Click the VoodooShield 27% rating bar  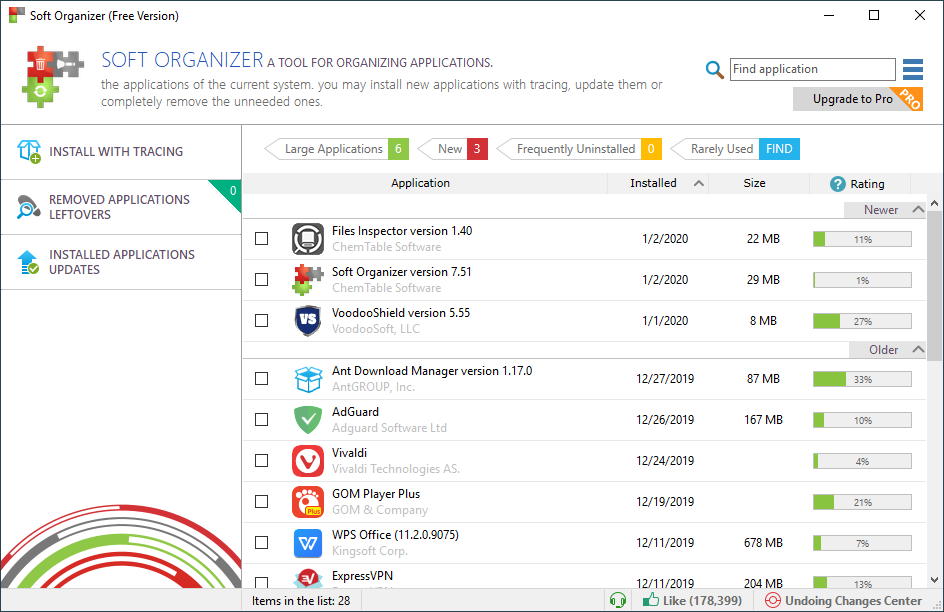pos(862,321)
